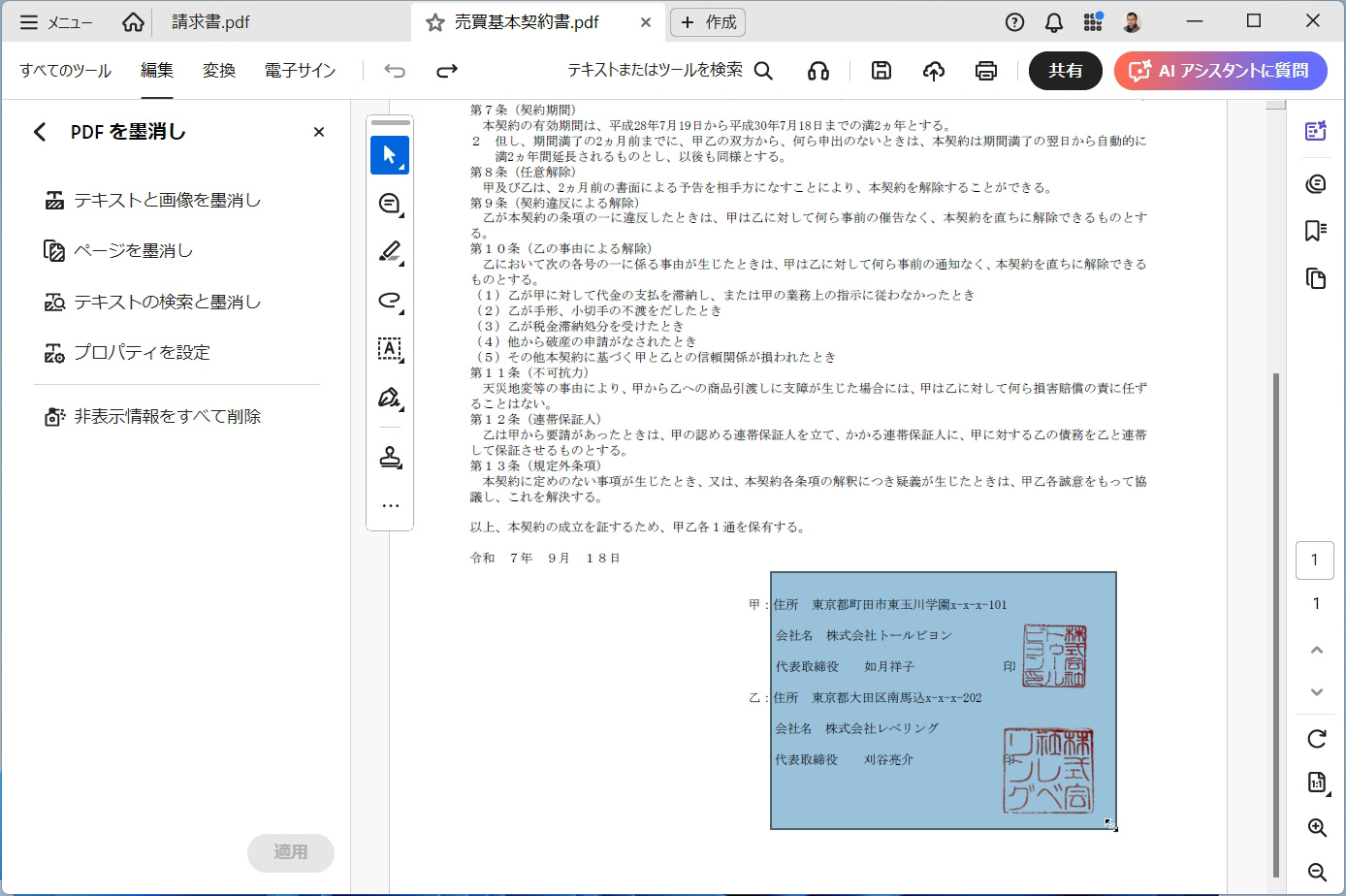Click the redo arrow icon
The image size is (1346, 896).
(x=447, y=70)
